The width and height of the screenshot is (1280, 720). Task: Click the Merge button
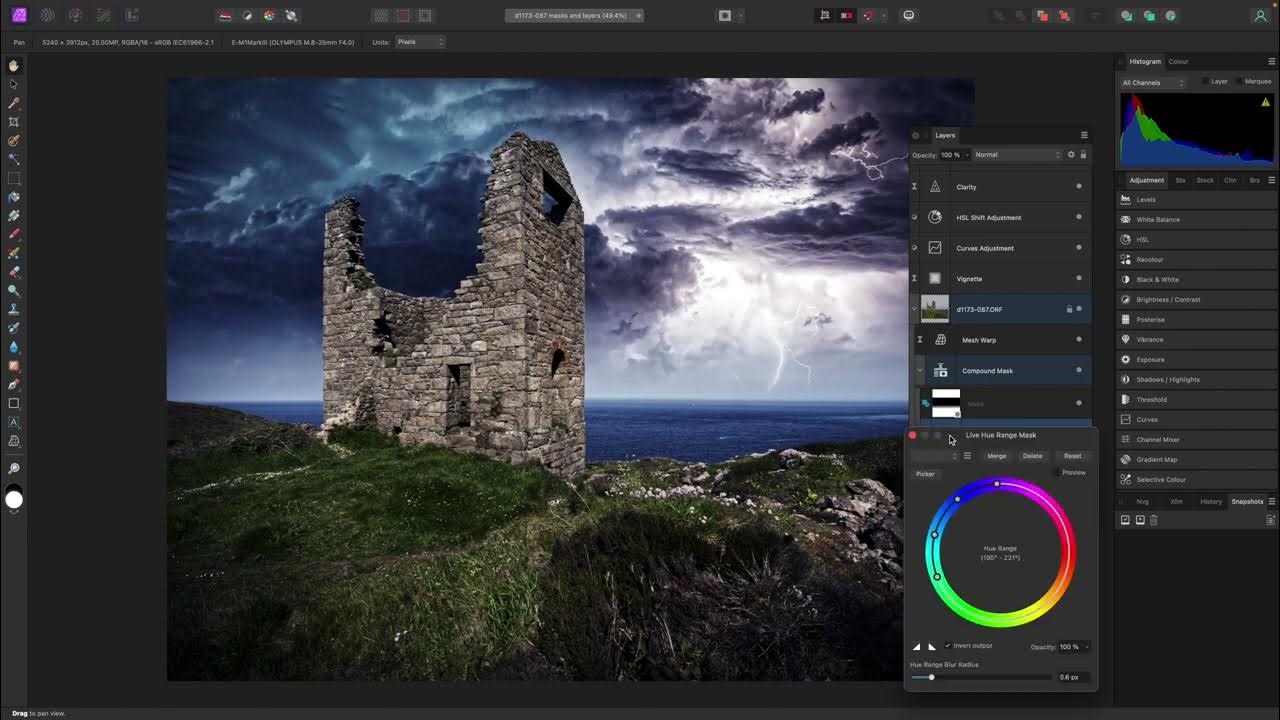(997, 456)
